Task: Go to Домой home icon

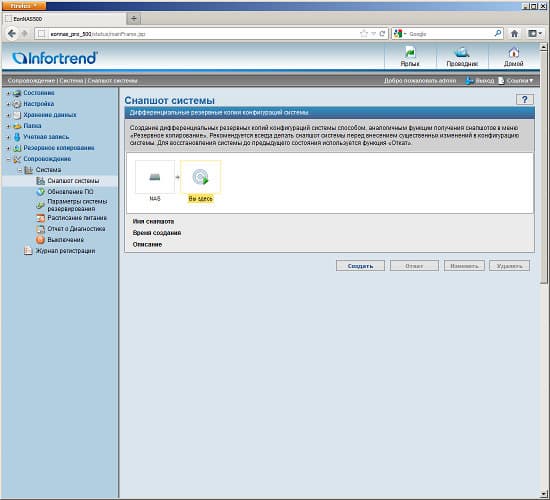Action: pos(514,53)
